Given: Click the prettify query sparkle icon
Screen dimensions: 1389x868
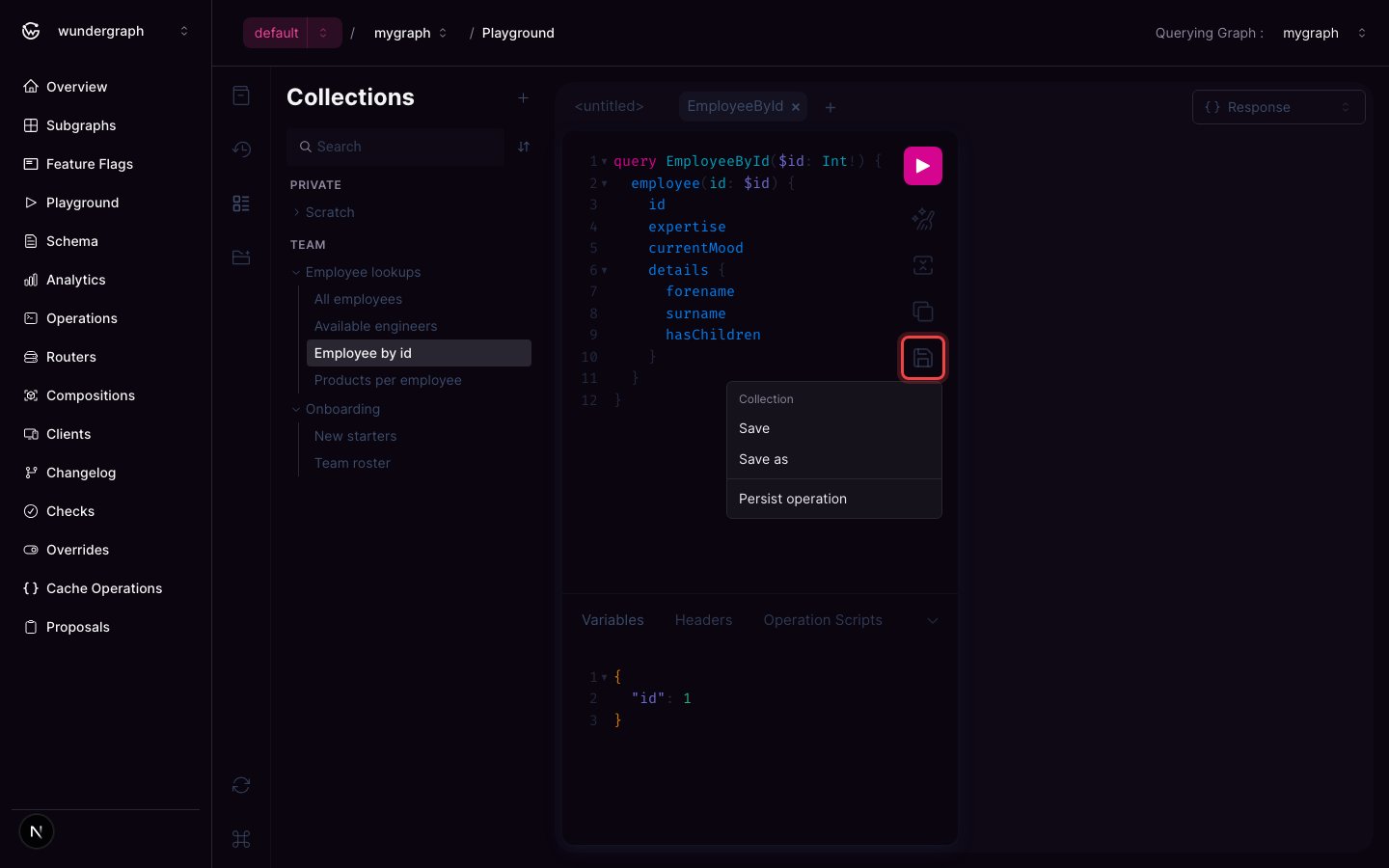Looking at the screenshot, I should coord(922,219).
